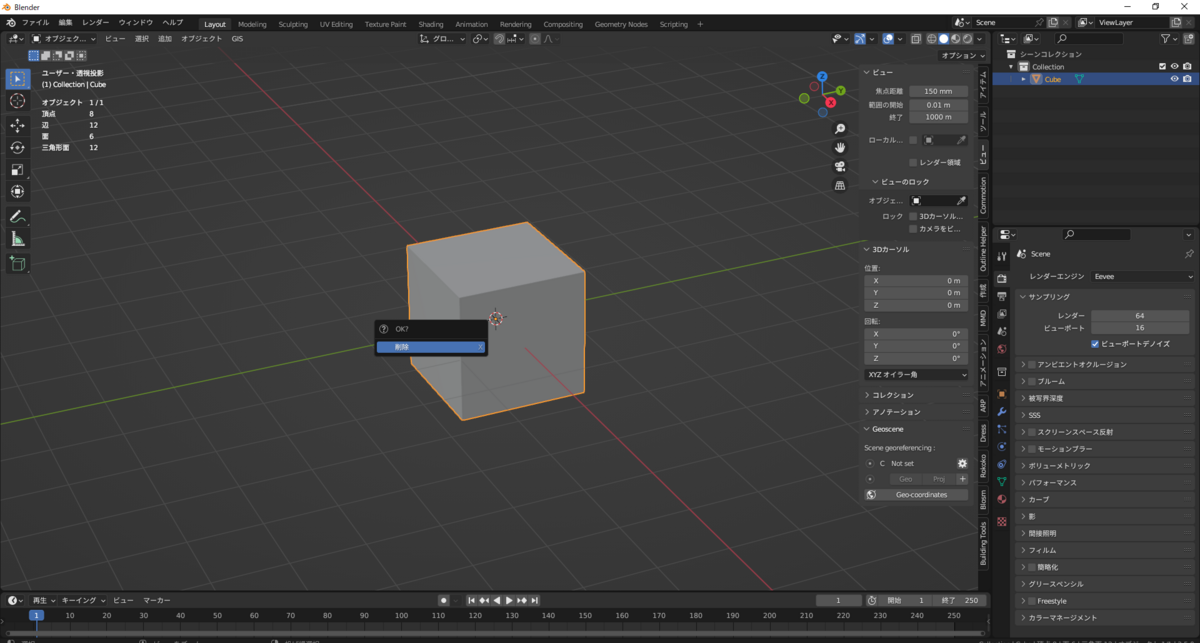Select the Rotate tool
The image size is (1200, 643).
(x=17, y=148)
